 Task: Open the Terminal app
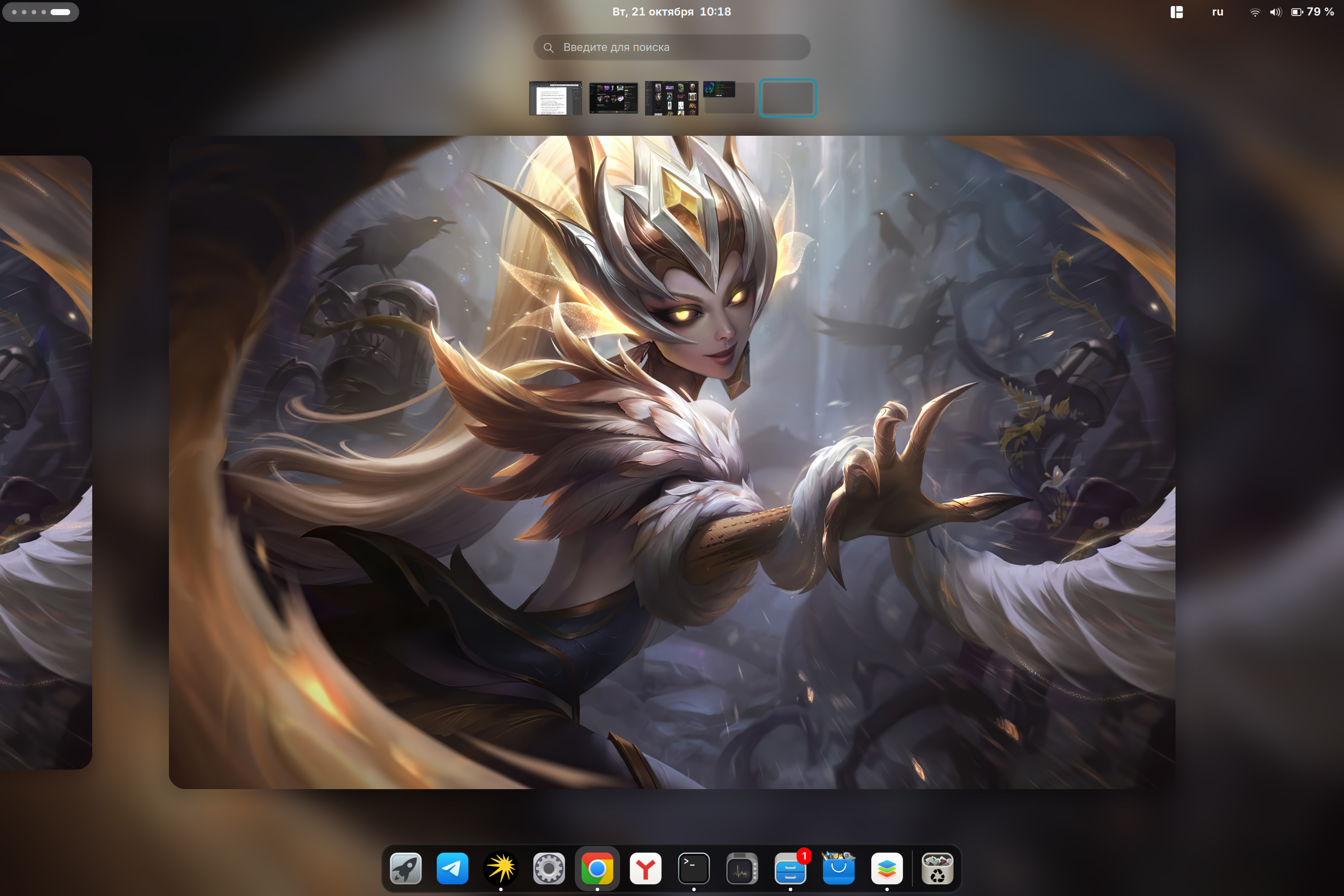[693, 868]
